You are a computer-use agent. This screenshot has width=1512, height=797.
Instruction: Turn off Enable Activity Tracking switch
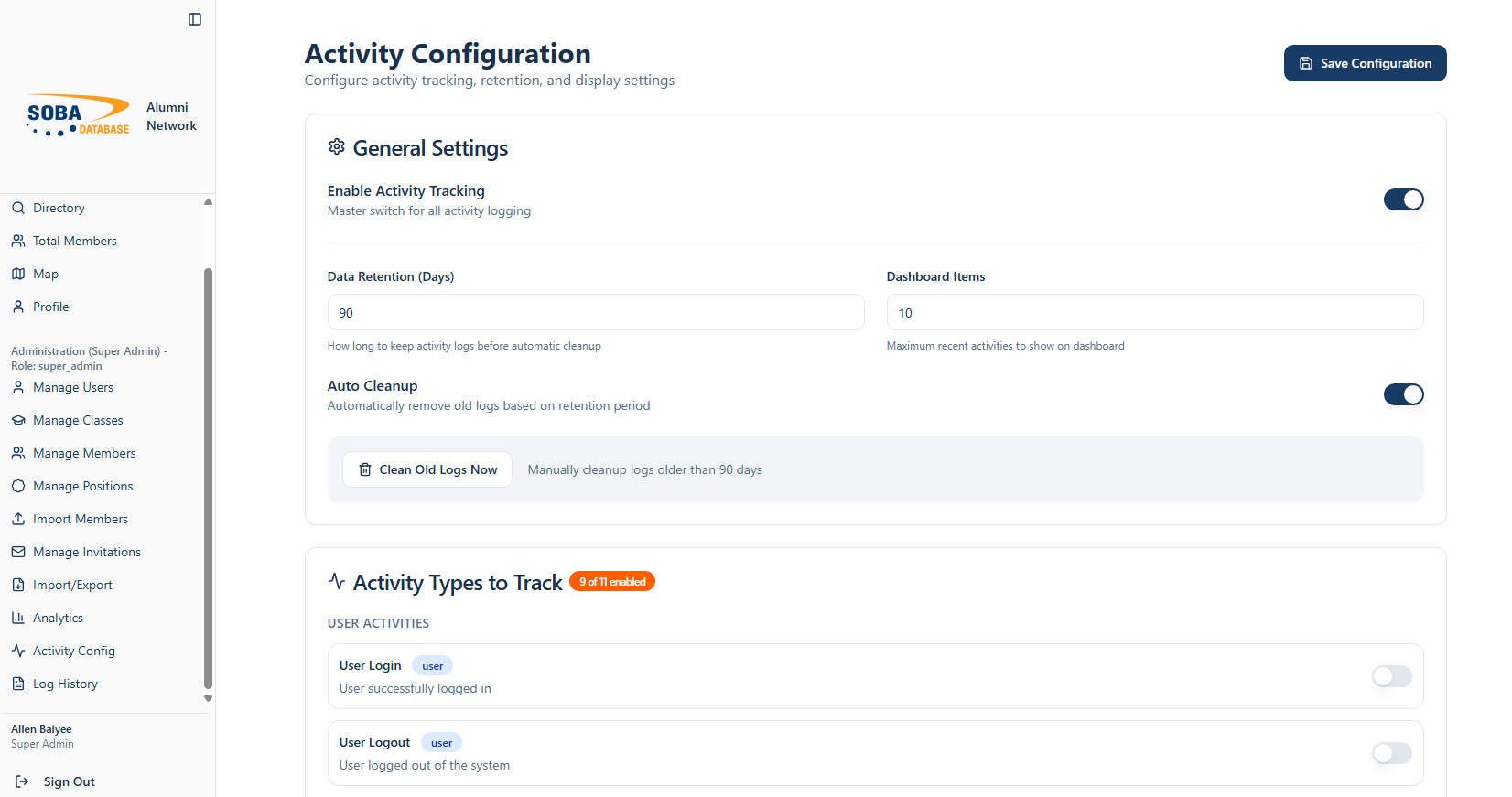pyautogui.click(x=1403, y=199)
